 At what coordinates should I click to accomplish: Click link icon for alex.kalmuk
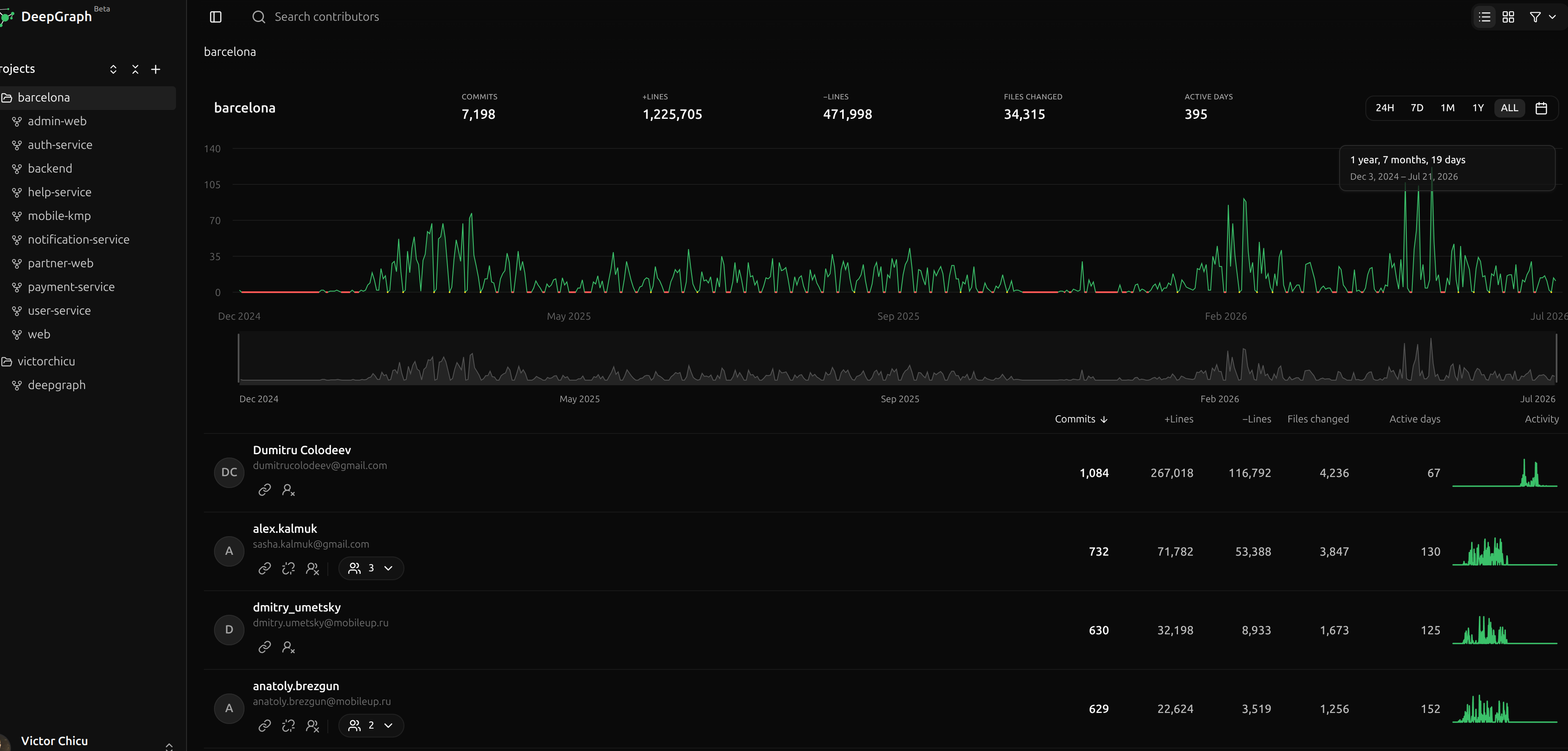[x=264, y=568]
